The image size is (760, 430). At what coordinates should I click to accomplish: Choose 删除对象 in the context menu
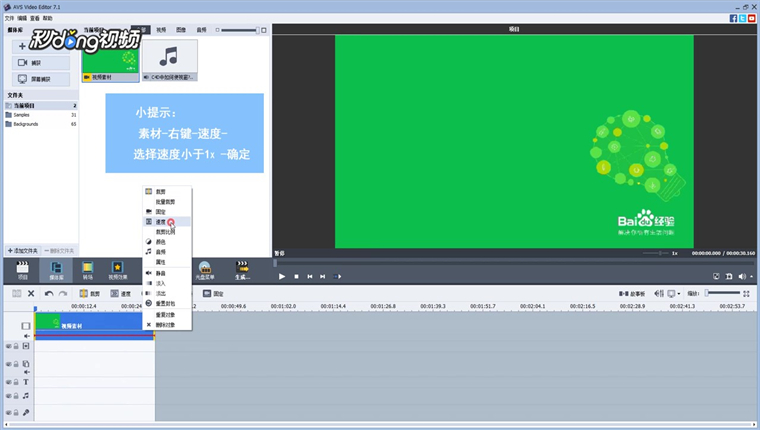(x=167, y=325)
